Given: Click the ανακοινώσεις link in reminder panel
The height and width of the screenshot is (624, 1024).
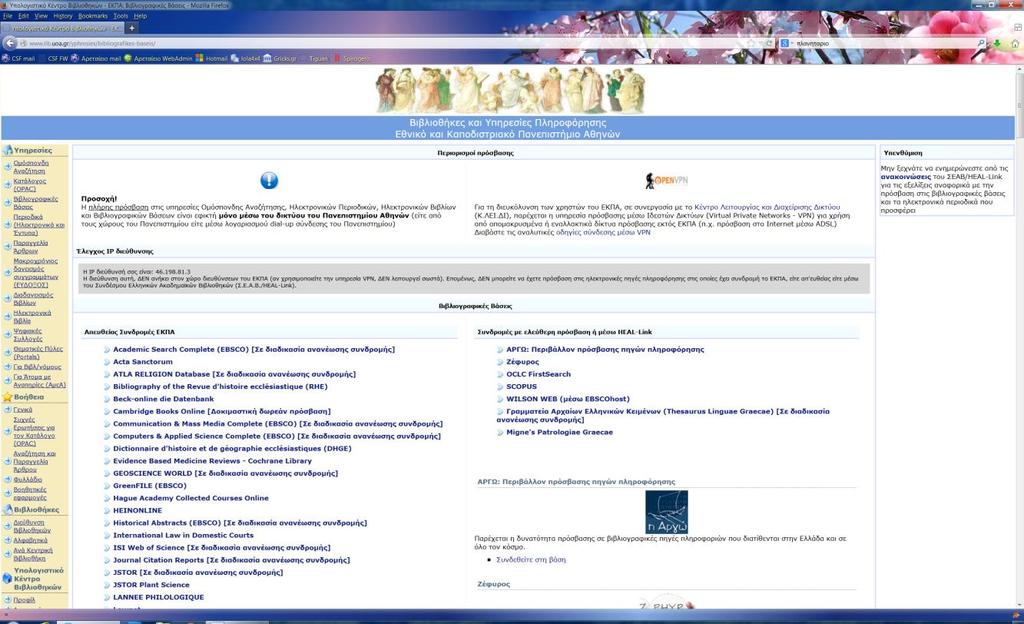Looking at the screenshot, I should [x=906, y=176].
